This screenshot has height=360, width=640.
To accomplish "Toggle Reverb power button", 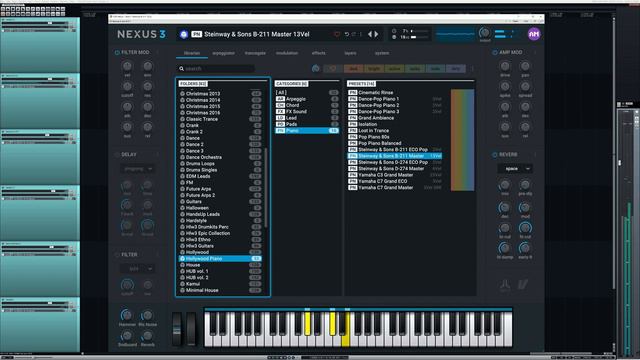I will pyautogui.click(x=495, y=155).
